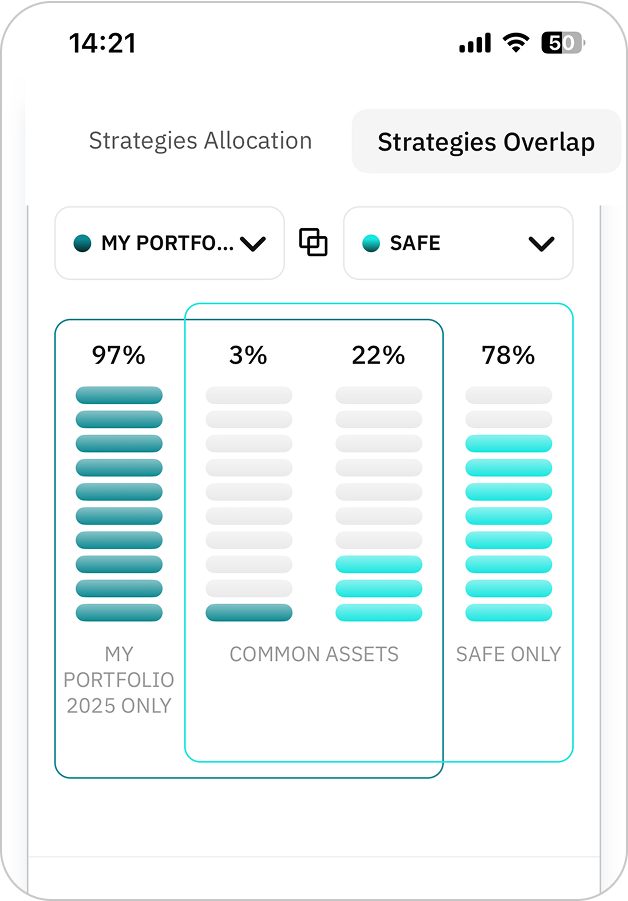Image resolution: width=628 pixels, height=901 pixels.
Task: Tap the Wi-Fi status icon
Action: 516,43
